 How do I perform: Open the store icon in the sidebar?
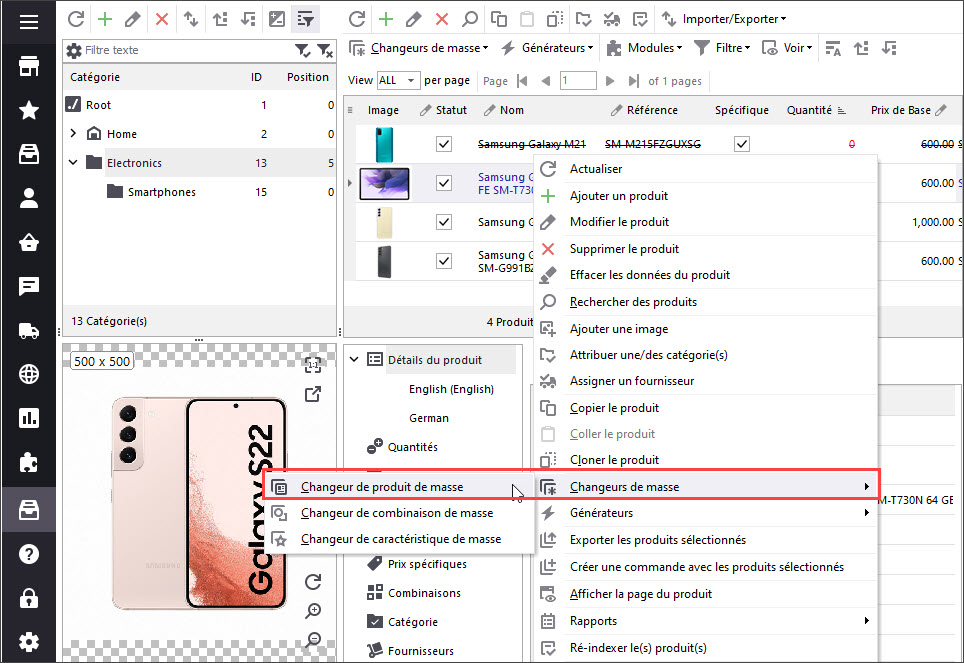point(28,66)
